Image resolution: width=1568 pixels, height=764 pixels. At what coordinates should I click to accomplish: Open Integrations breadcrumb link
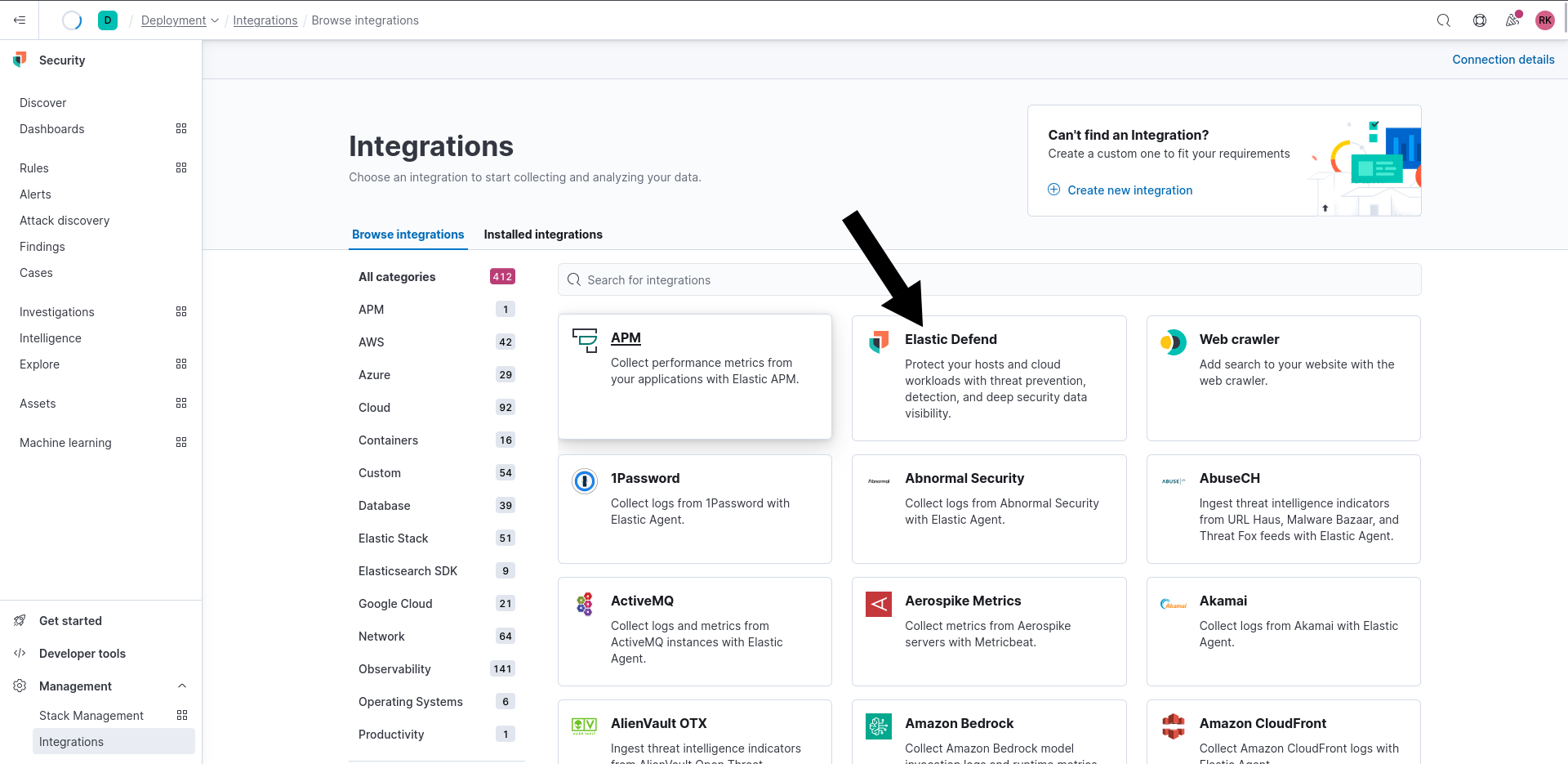pos(265,20)
